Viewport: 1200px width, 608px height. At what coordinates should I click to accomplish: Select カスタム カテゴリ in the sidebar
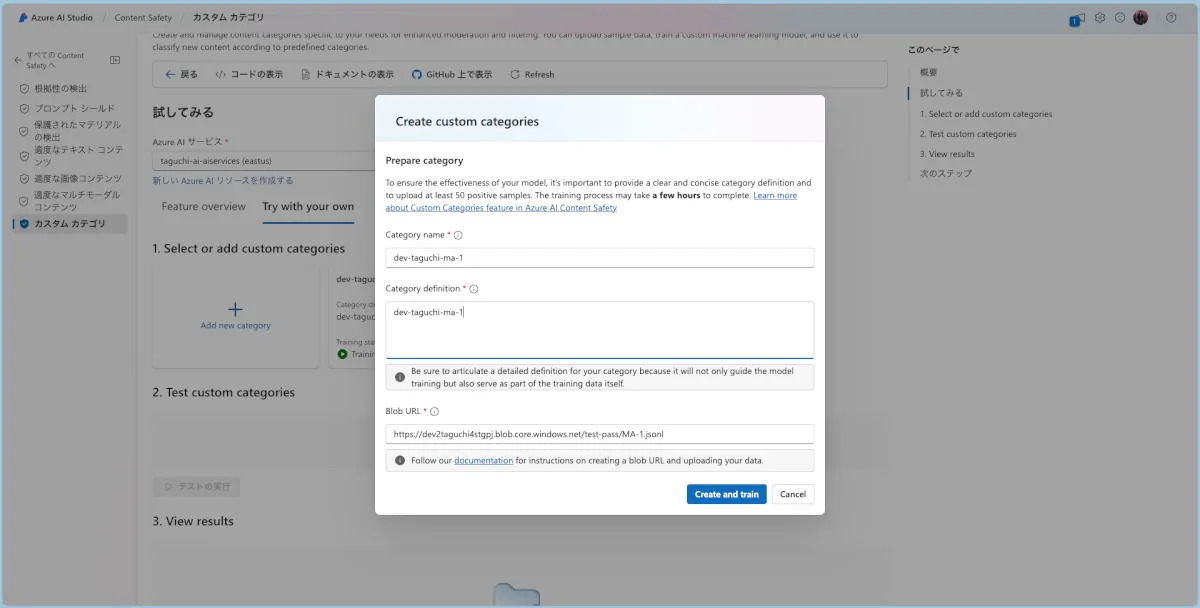[70, 223]
